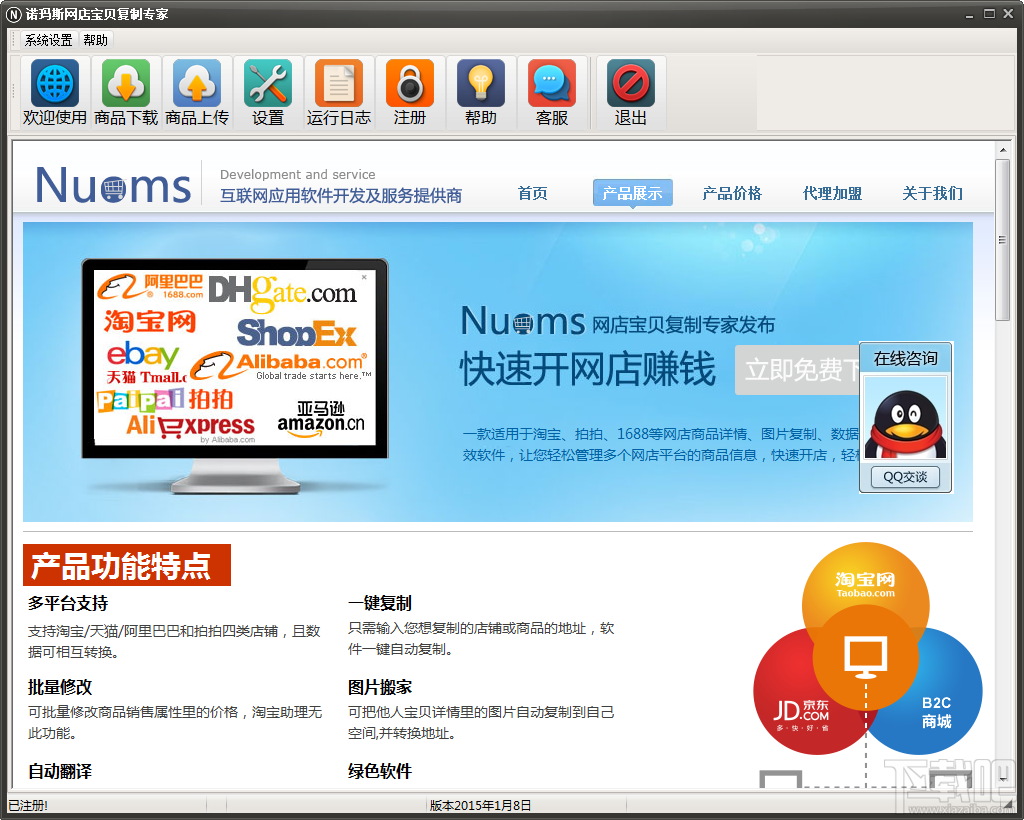This screenshot has height=820, width=1024.
Task: Click the ShopEx logo on monitor
Action: [297, 333]
